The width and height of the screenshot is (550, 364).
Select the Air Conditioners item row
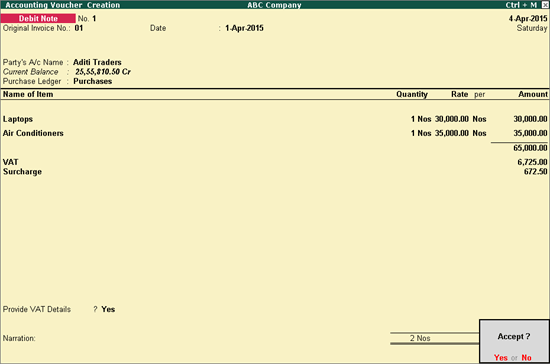(275, 133)
